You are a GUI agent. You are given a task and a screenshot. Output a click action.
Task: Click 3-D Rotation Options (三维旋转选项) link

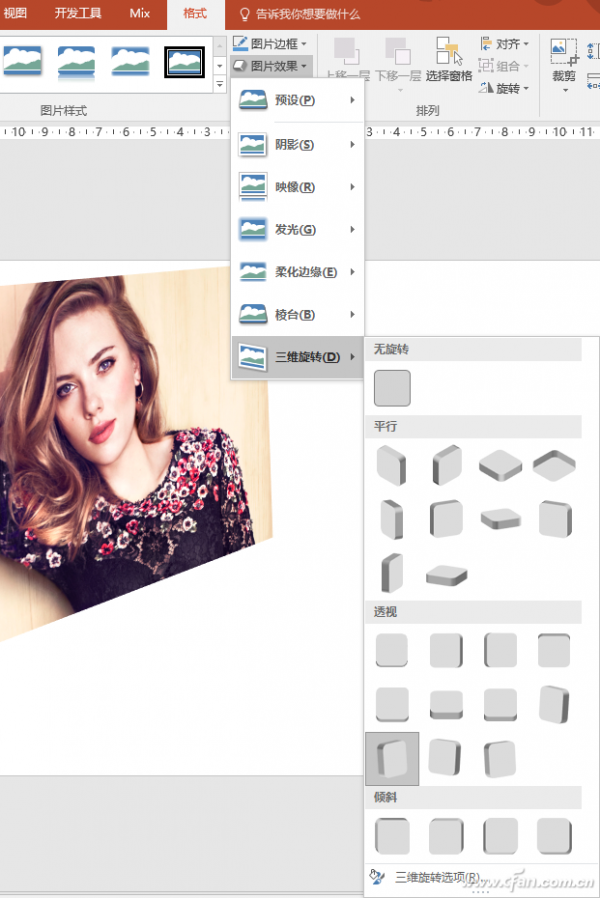(436, 877)
